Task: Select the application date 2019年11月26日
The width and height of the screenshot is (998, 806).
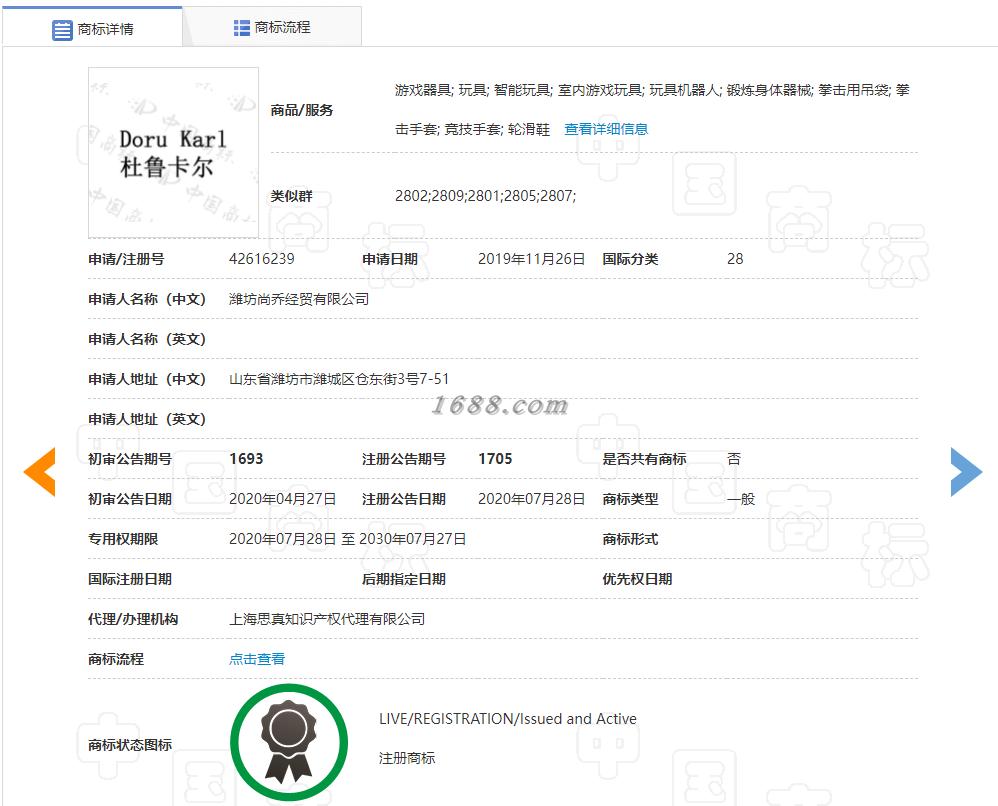Action: tap(531, 259)
